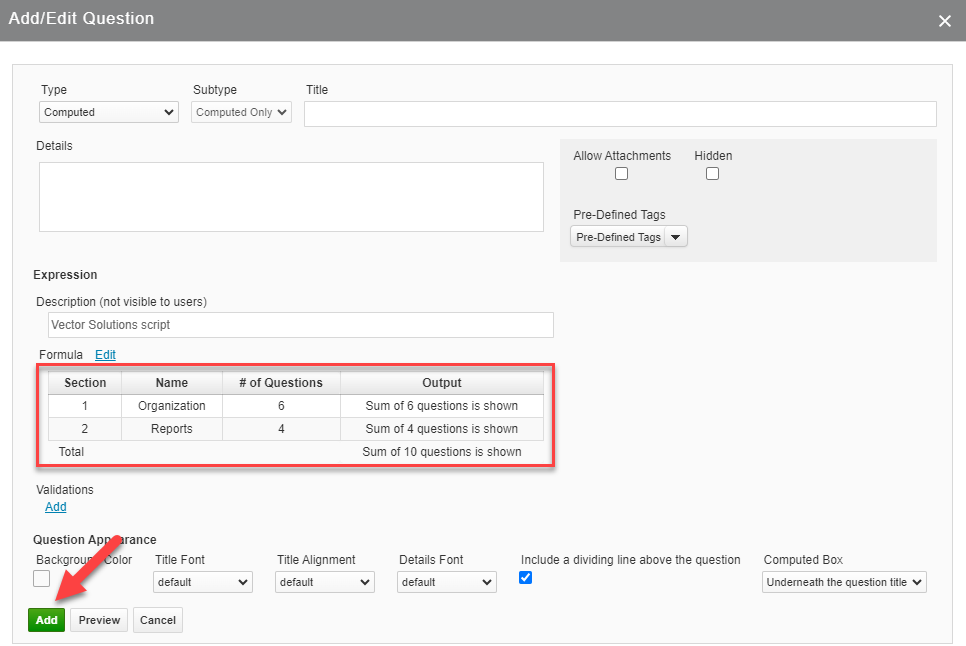Open the Title Font dropdown
Image resolution: width=966 pixels, height=646 pixels.
[203, 582]
